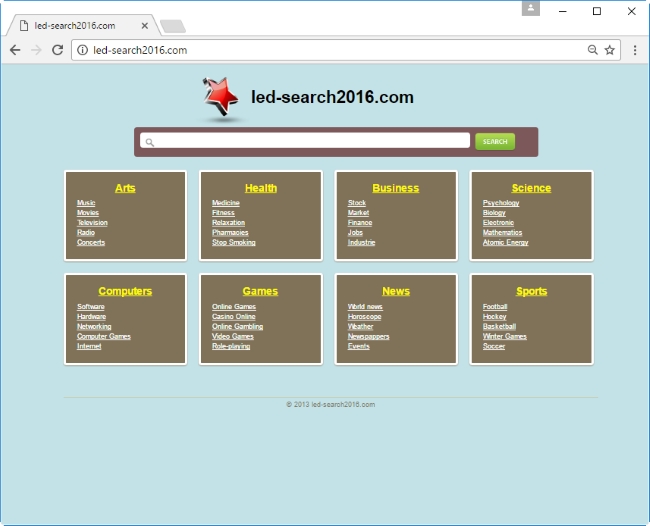Reload the page with refresh icon
The height and width of the screenshot is (526, 650).
[x=57, y=50]
